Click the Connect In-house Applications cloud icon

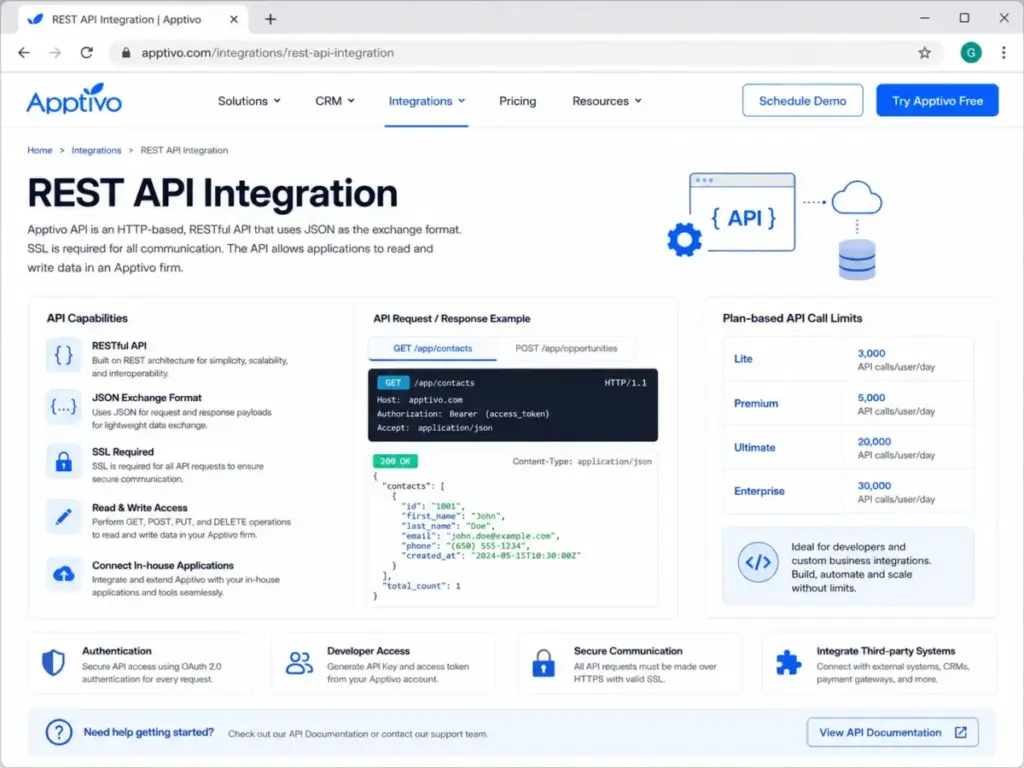[x=63, y=574]
